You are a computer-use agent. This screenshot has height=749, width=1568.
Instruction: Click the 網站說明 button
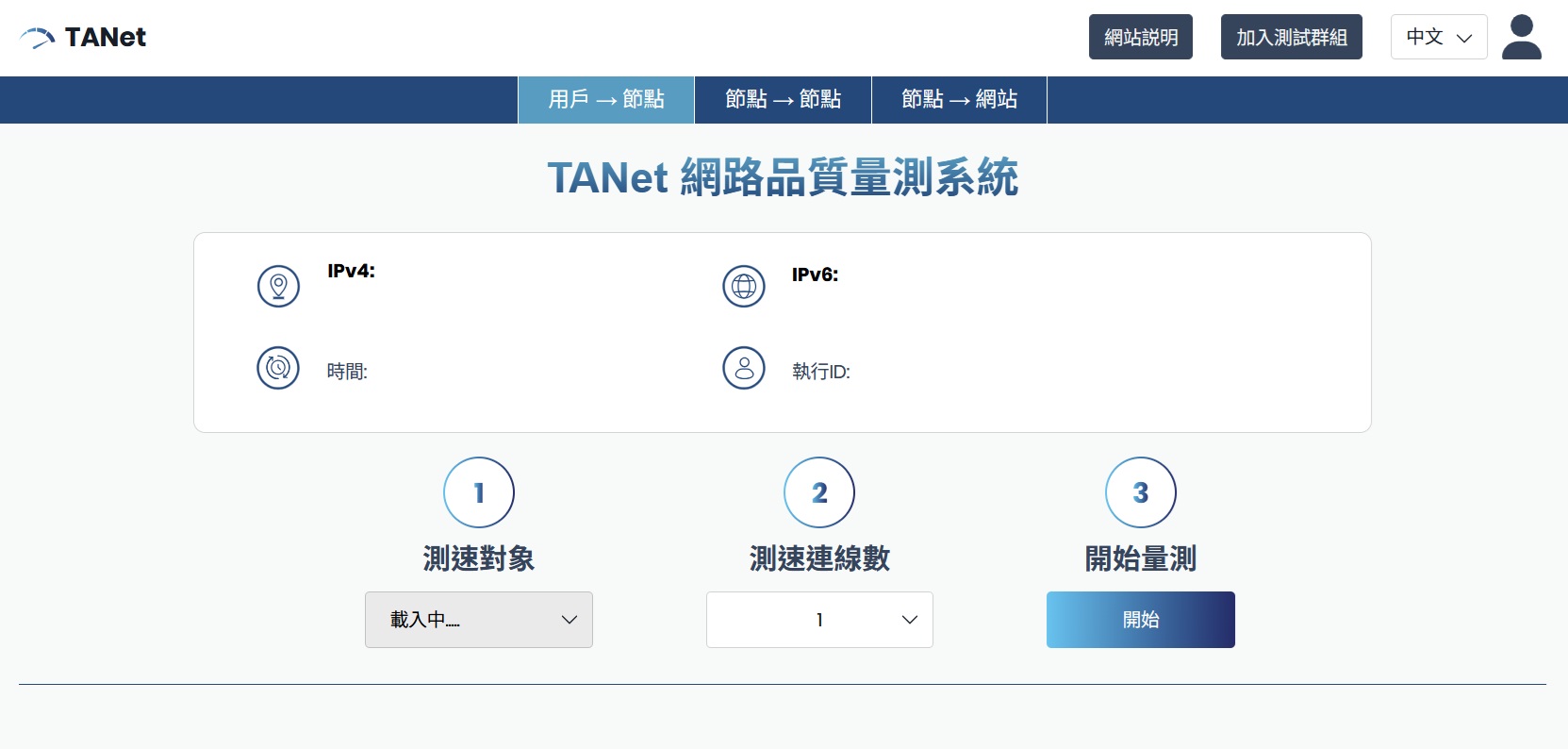pos(1141,37)
